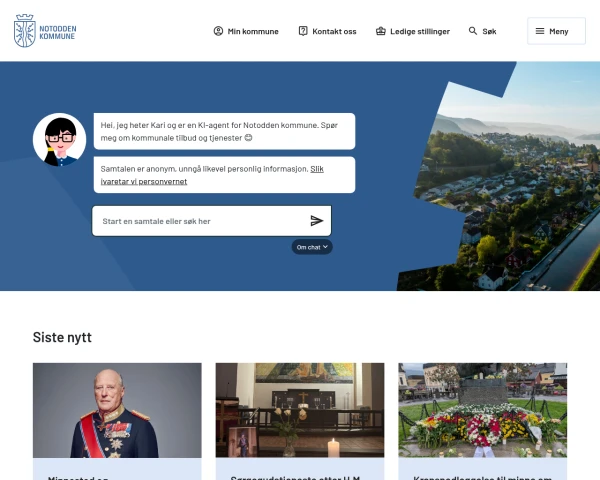Open the Meny button
Viewport: 600px width, 480px height.
pyautogui.click(x=556, y=31)
